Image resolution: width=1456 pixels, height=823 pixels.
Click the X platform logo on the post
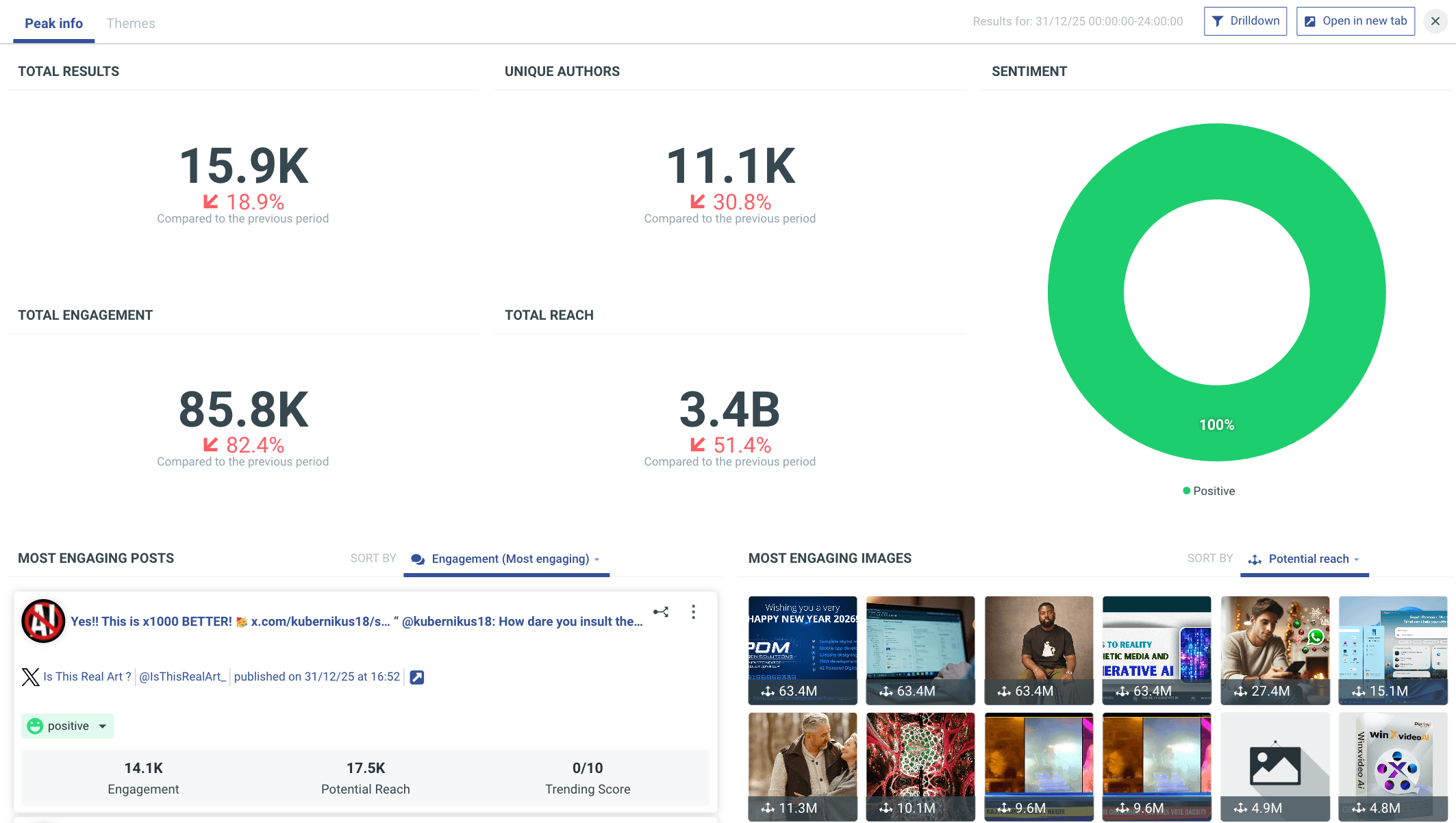click(30, 677)
